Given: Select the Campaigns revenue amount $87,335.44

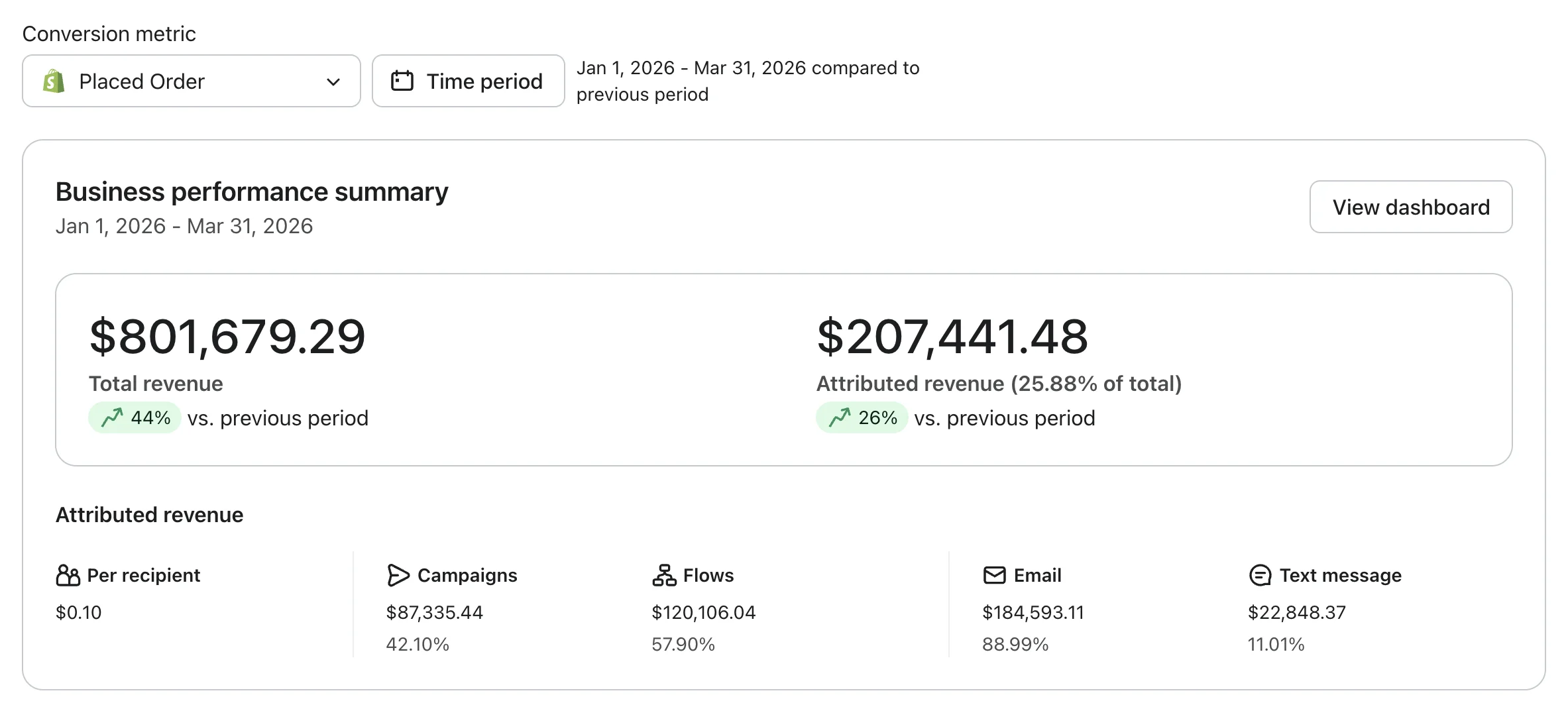Looking at the screenshot, I should pyautogui.click(x=434, y=612).
